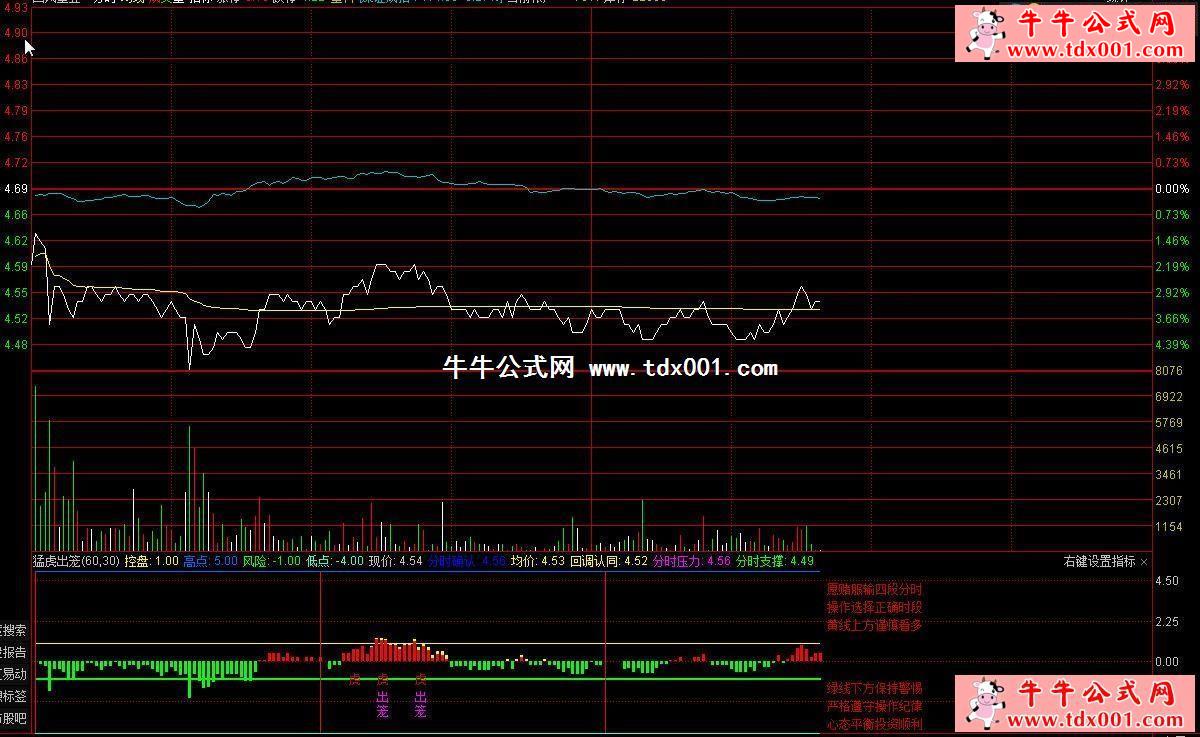The height and width of the screenshot is (737, 1200).
Task: Click the center watermark 牛牛公式网 www.tdx001.com
Action: [609, 369]
